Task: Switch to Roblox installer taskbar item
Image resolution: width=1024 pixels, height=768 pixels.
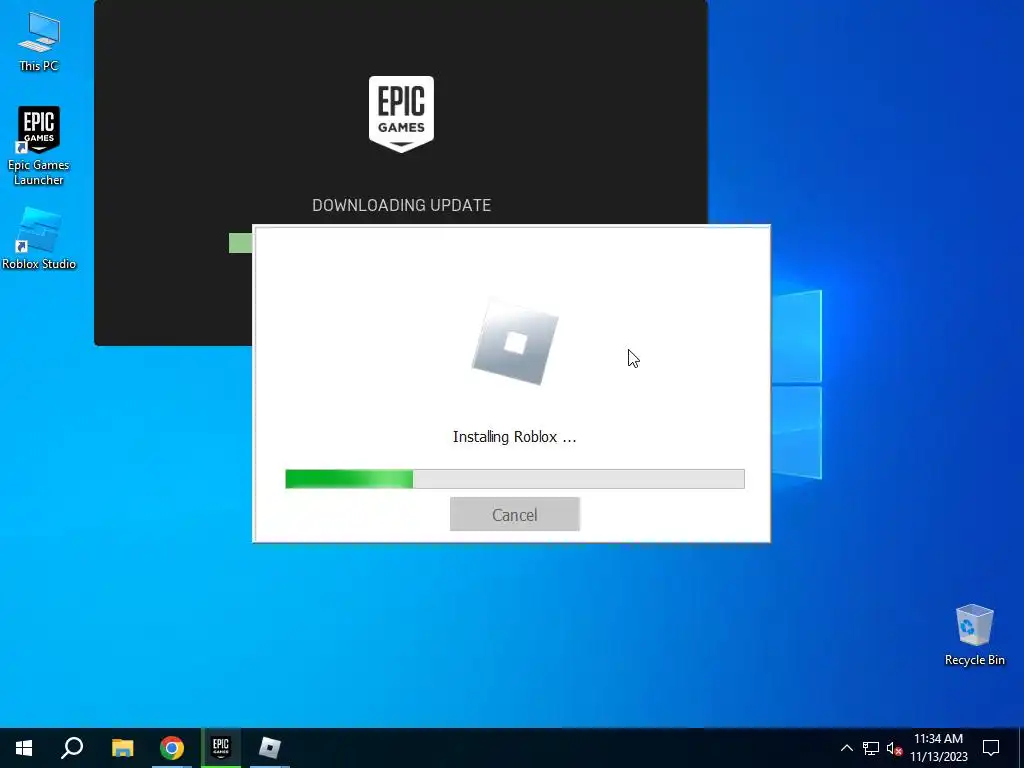Action: tap(270, 748)
